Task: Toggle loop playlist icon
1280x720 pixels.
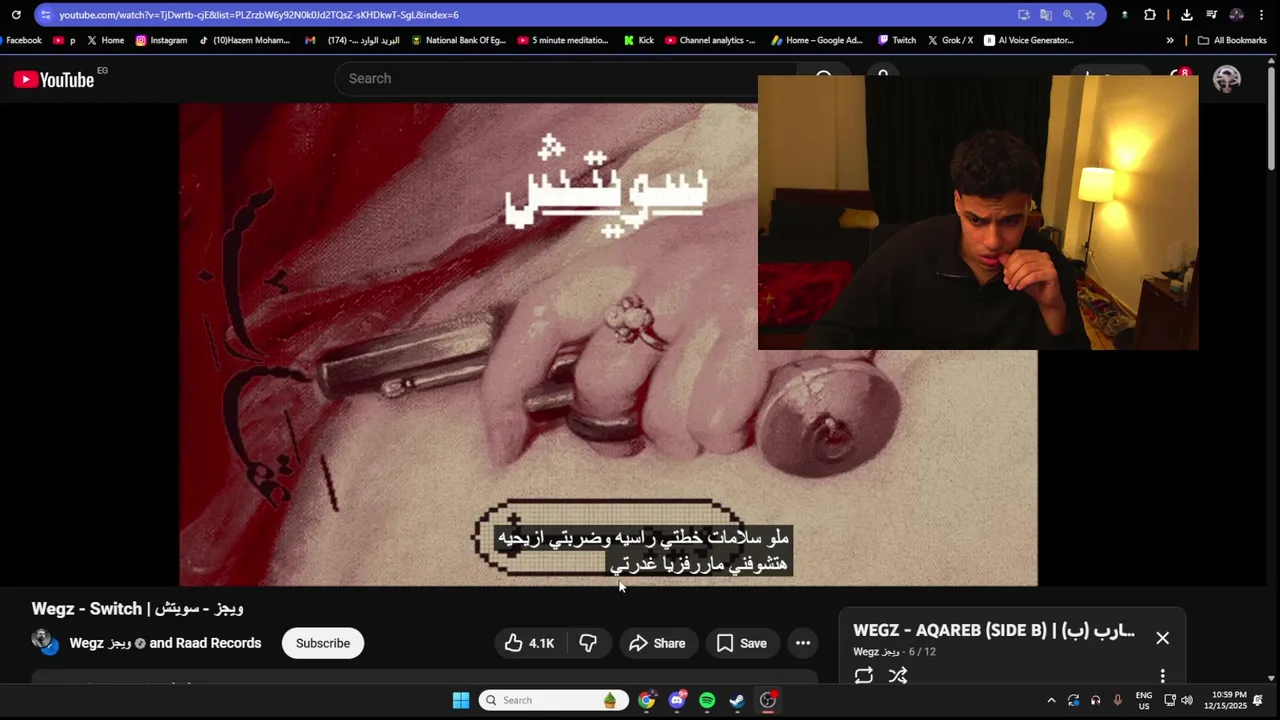Action: pos(864,676)
